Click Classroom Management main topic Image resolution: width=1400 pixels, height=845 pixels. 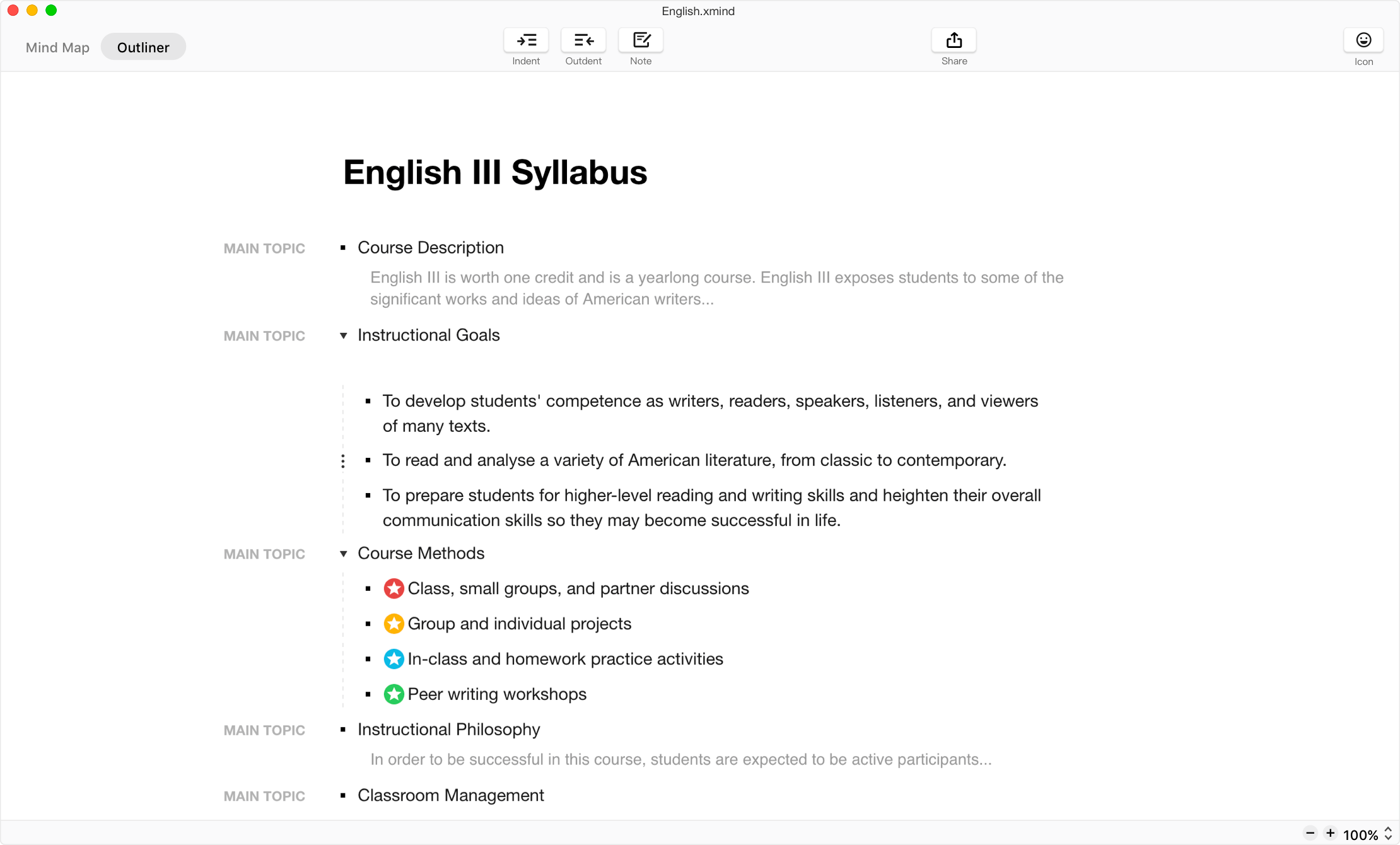coord(450,795)
